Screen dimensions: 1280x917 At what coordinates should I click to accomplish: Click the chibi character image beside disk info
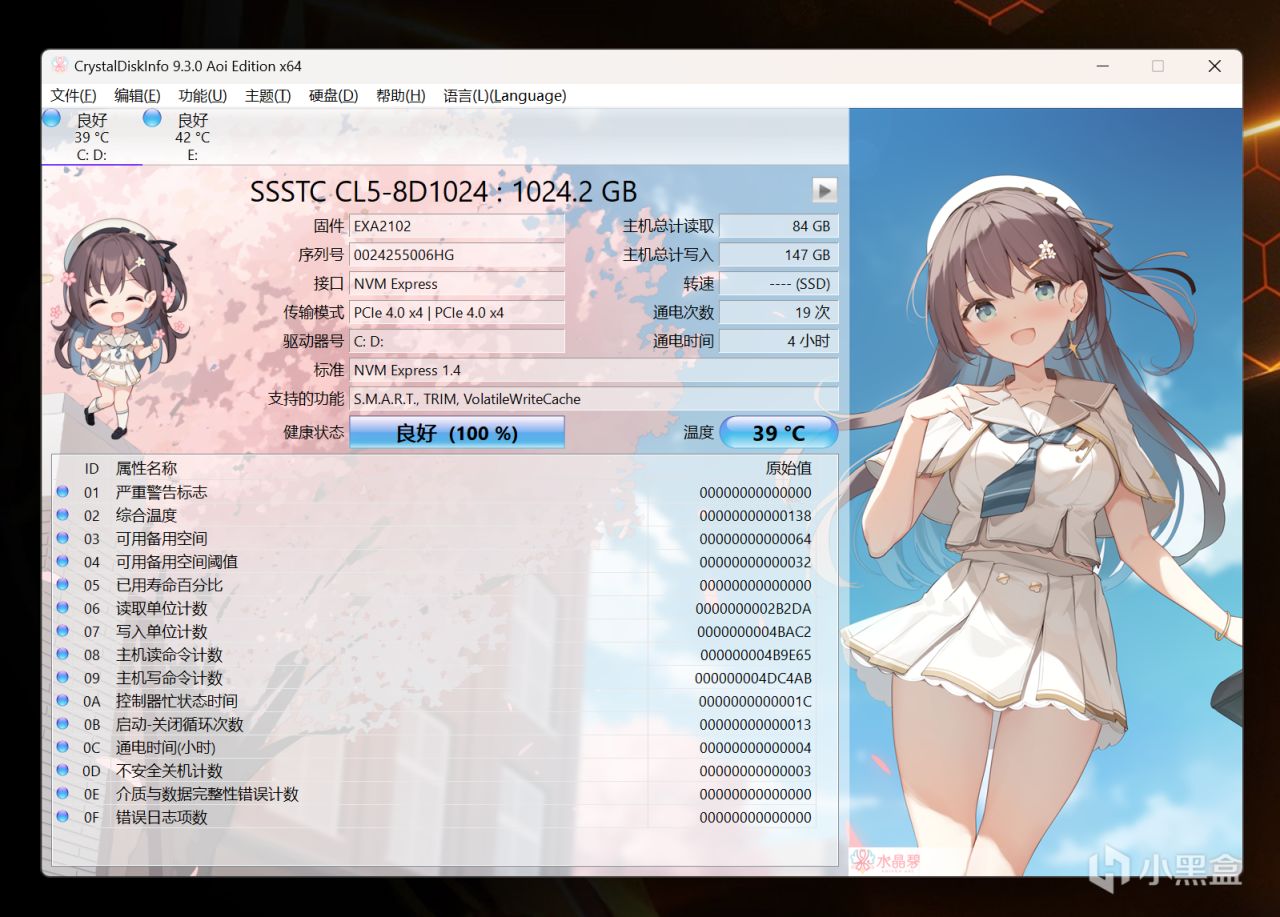click(118, 330)
